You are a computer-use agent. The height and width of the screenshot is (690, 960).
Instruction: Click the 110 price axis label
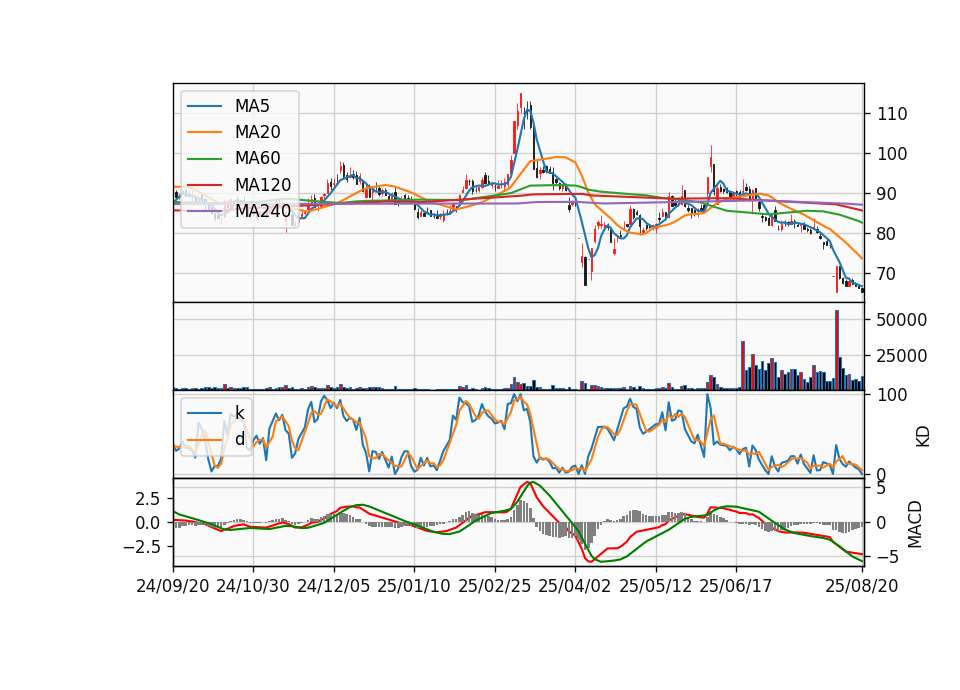[892, 114]
